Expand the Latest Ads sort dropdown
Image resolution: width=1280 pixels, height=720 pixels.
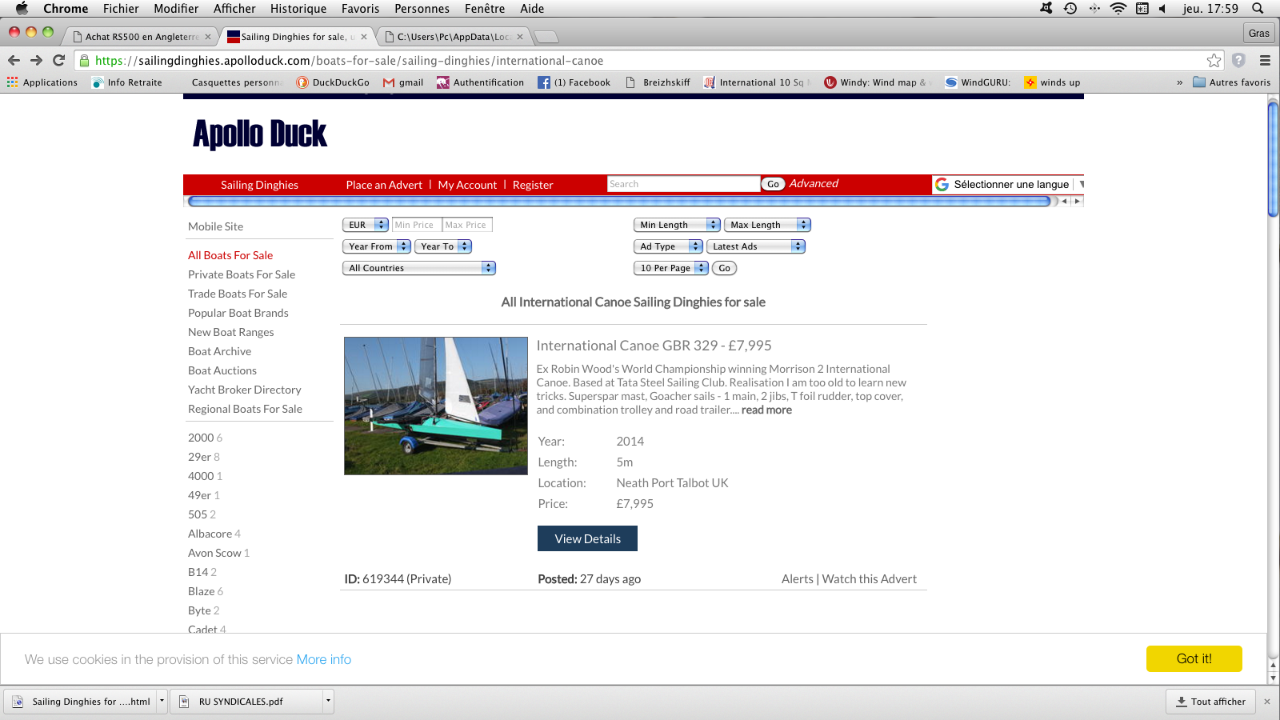(x=756, y=246)
